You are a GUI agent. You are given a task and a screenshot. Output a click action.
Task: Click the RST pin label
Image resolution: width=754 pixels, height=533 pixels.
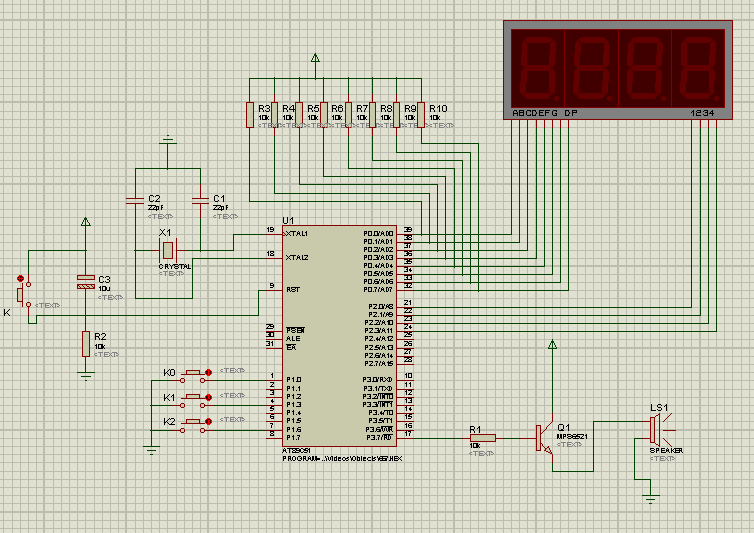(293, 290)
